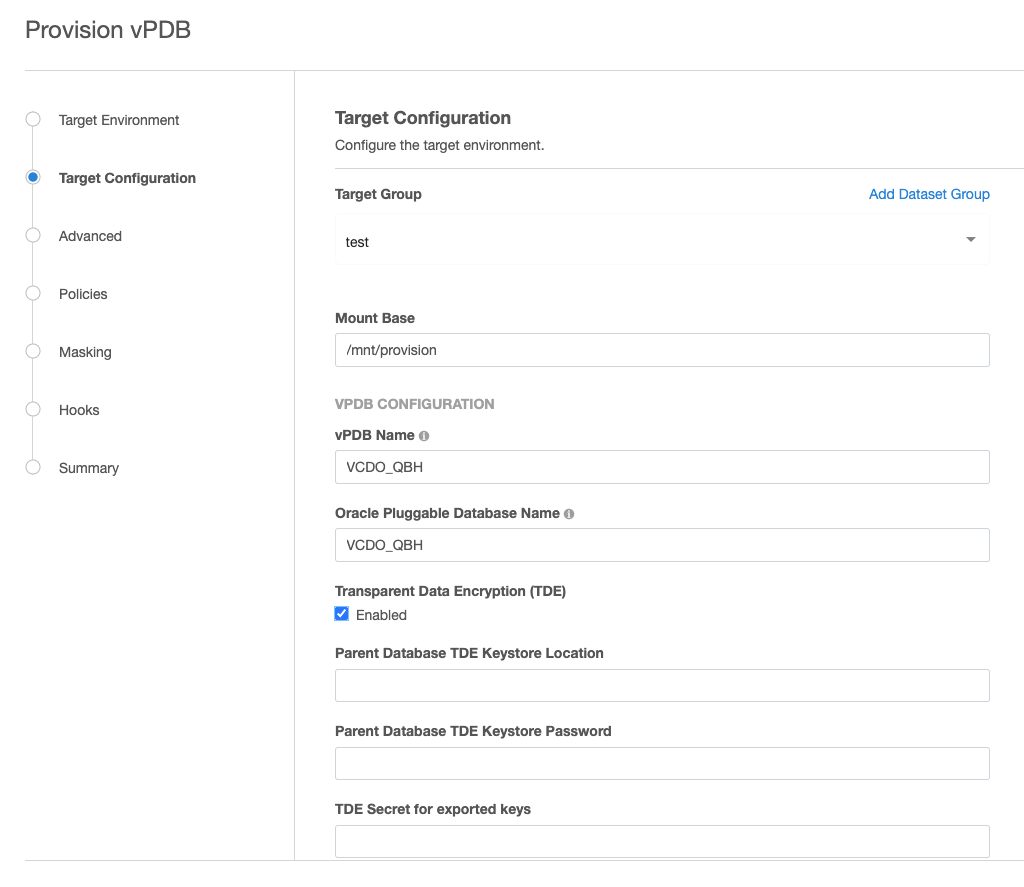
Task: Open the Add Dataset Group link
Action: (928, 194)
